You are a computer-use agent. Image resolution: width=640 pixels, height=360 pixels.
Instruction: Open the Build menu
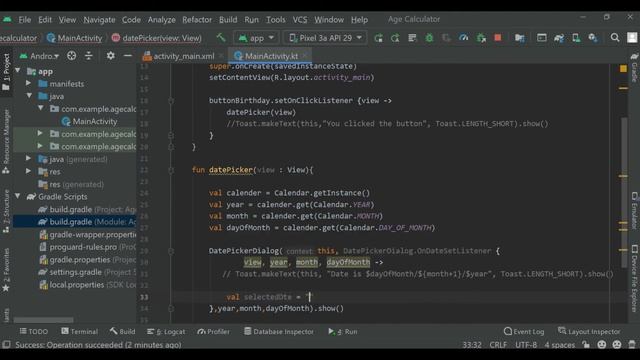point(228,20)
